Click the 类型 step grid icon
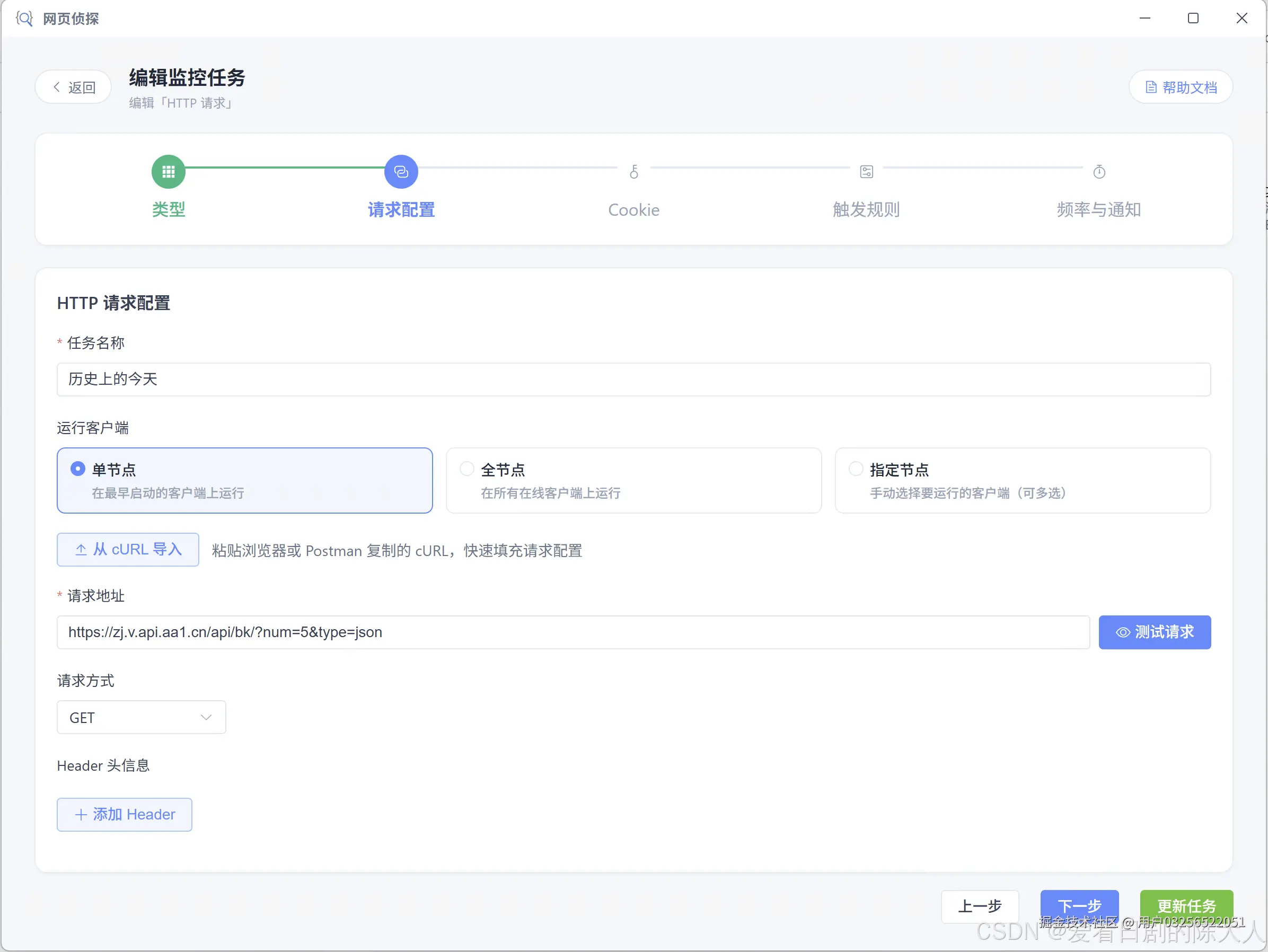This screenshot has height=952, width=1268. (168, 171)
